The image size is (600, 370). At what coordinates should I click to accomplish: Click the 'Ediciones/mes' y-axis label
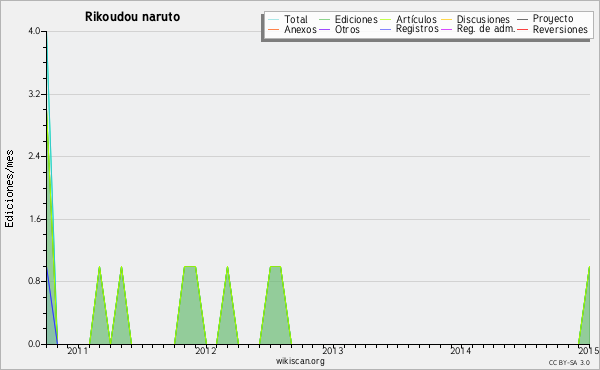pos(9,189)
